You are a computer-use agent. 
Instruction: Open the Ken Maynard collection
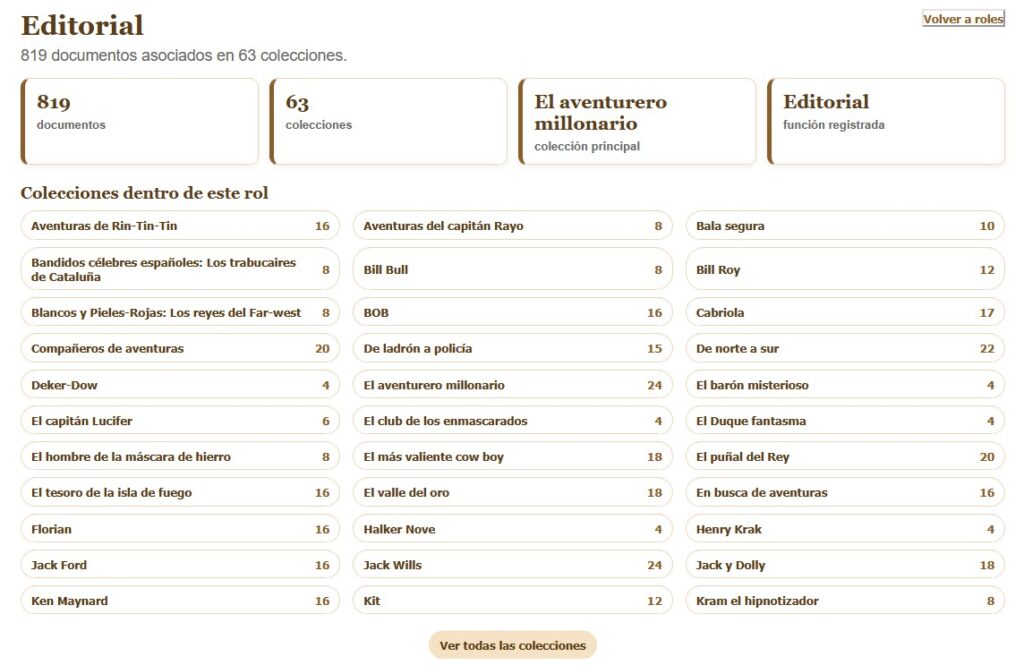(180, 601)
